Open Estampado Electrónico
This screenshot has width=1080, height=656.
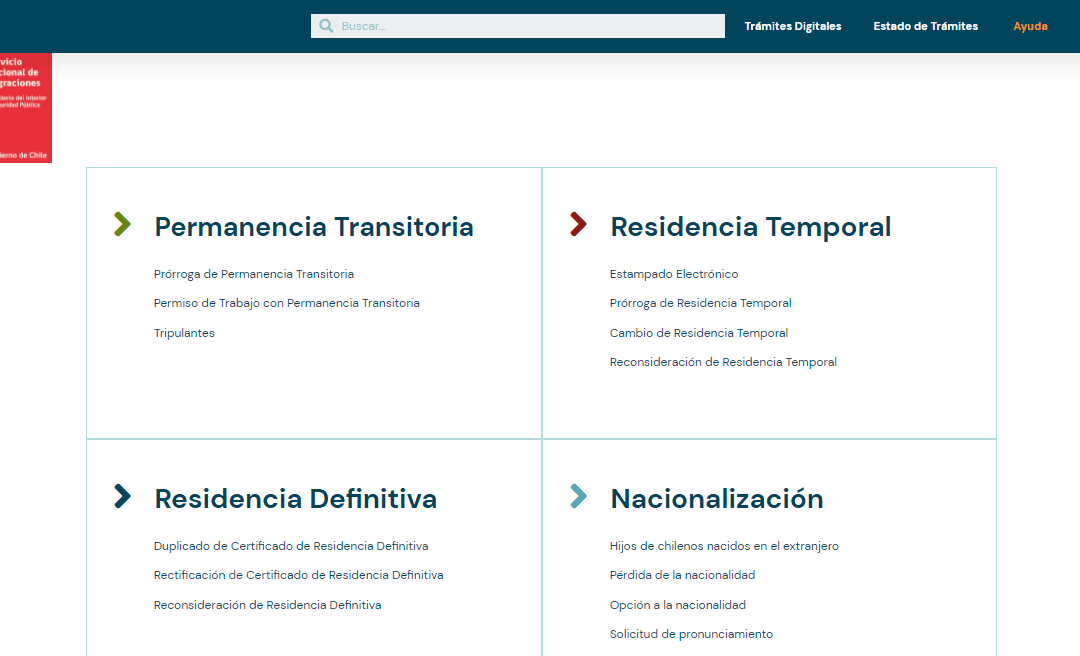point(674,274)
